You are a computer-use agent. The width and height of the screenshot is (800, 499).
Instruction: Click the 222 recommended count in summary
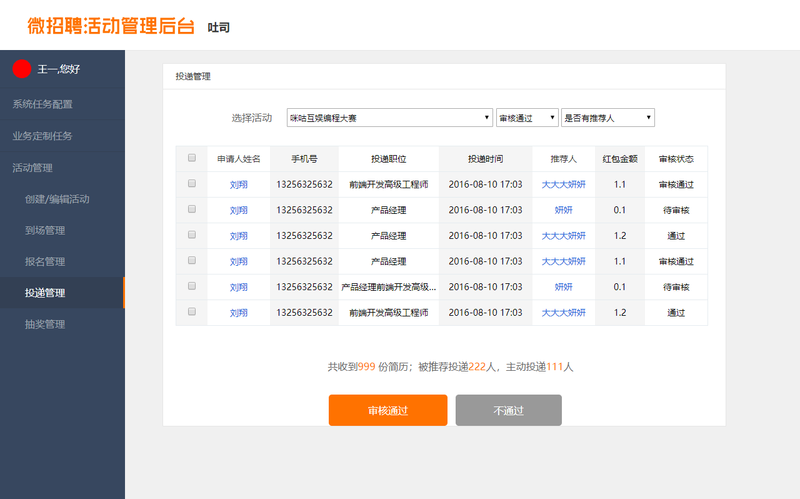point(477,367)
